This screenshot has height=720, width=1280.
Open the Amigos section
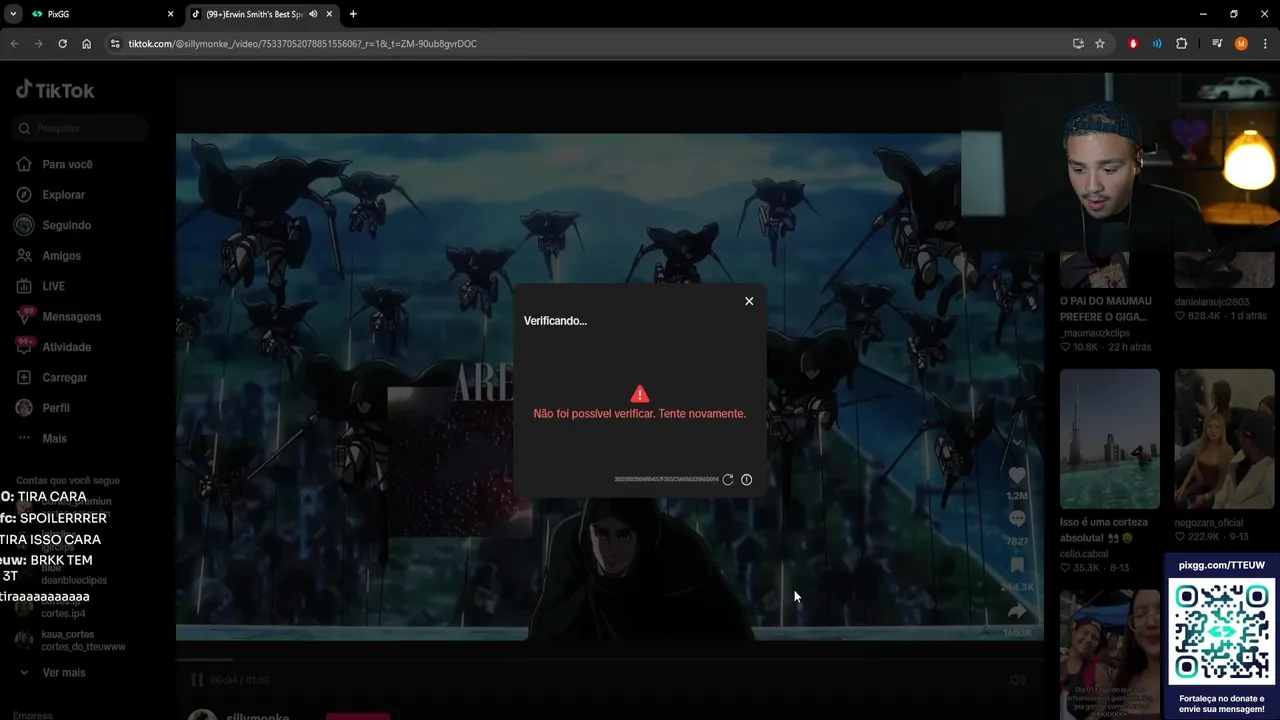click(61, 256)
